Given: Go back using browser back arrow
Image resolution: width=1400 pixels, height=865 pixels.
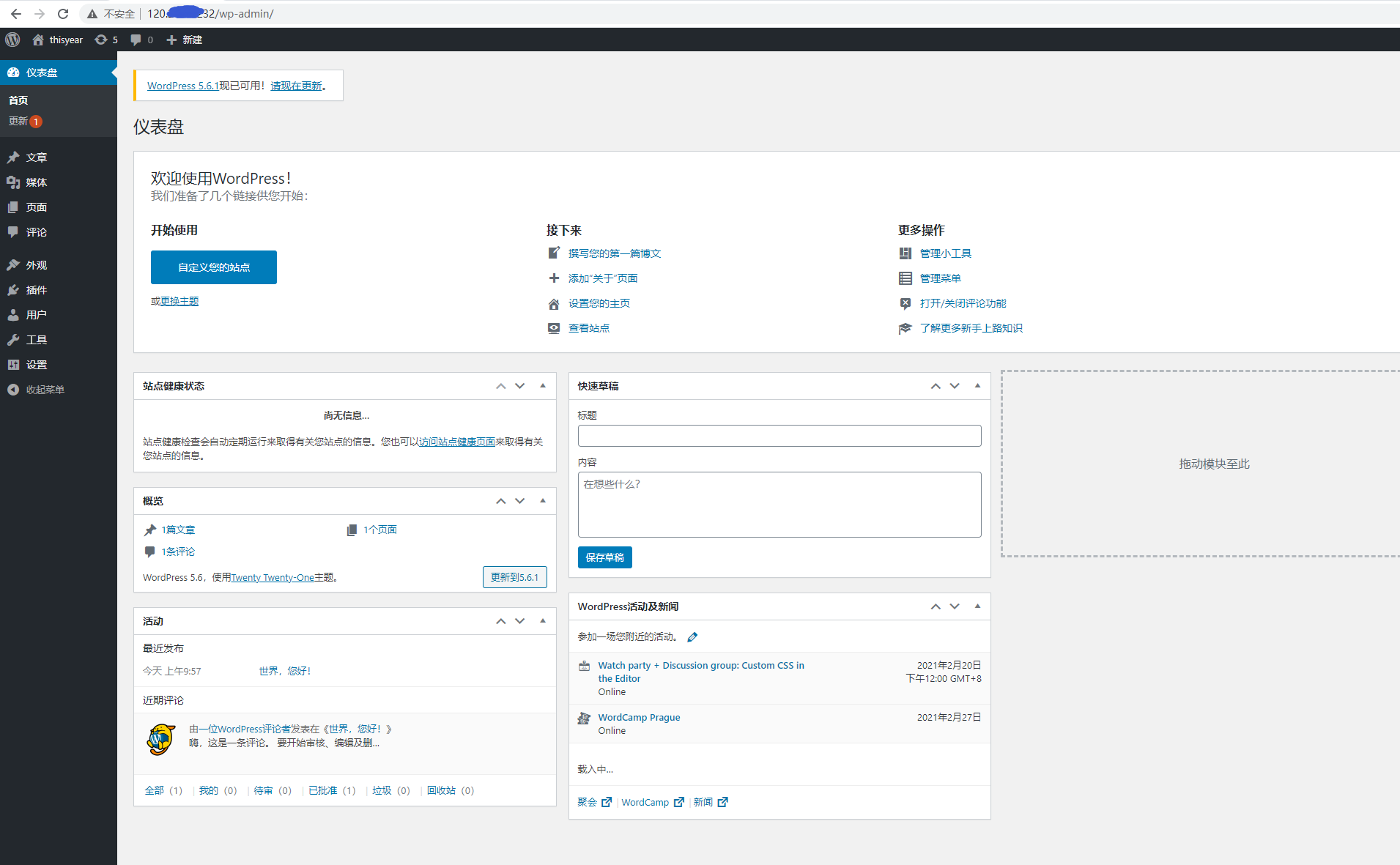Looking at the screenshot, I should coord(16,13).
